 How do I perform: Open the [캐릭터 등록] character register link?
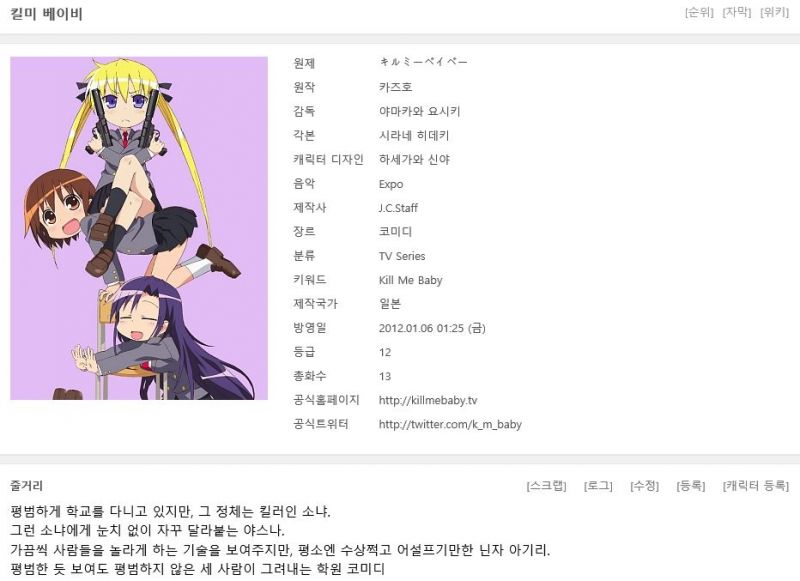[756, 486]
